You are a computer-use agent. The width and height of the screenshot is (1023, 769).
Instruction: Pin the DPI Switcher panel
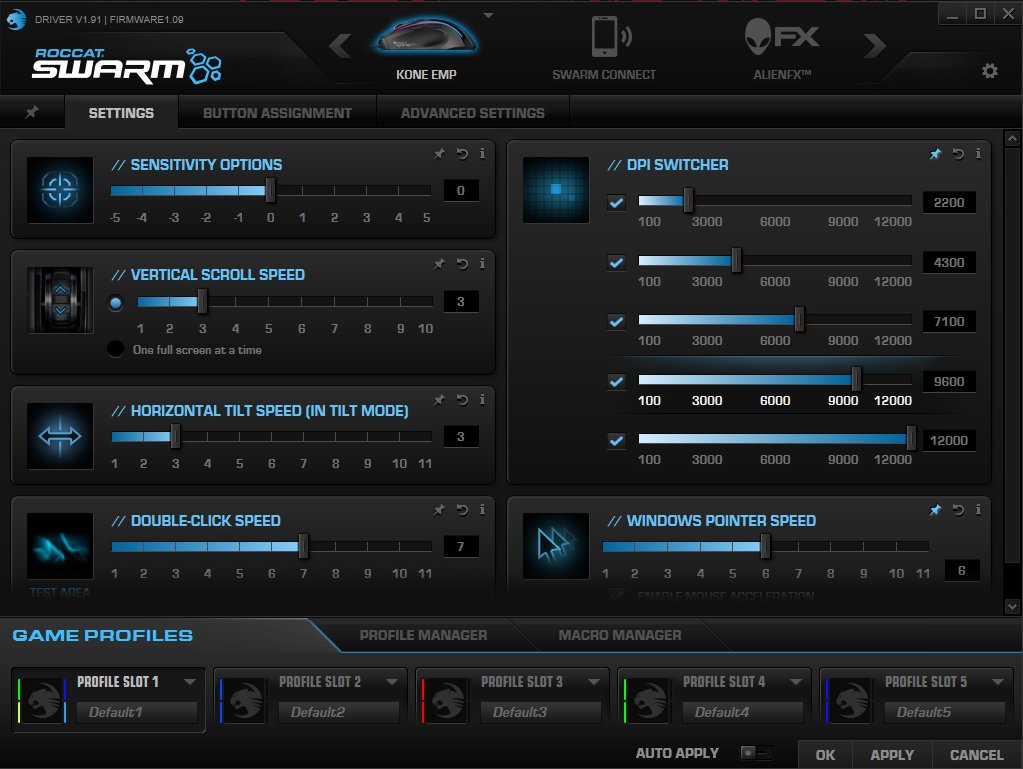936,154
